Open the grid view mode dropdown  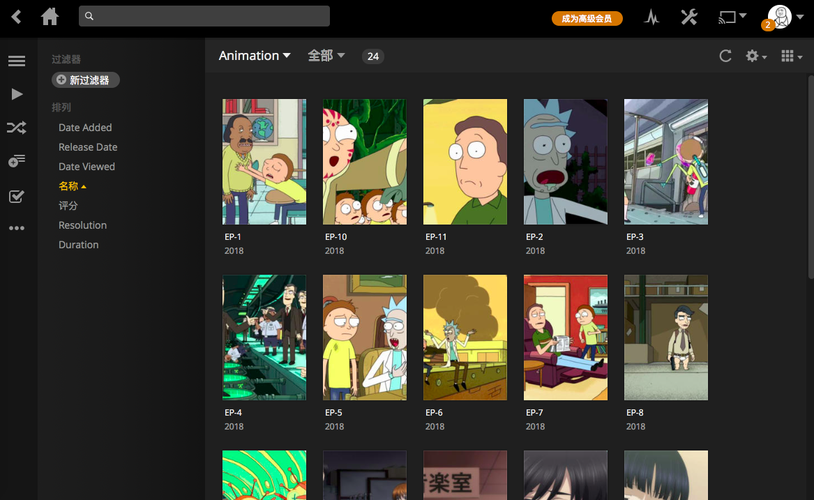(x=791, y=56)
